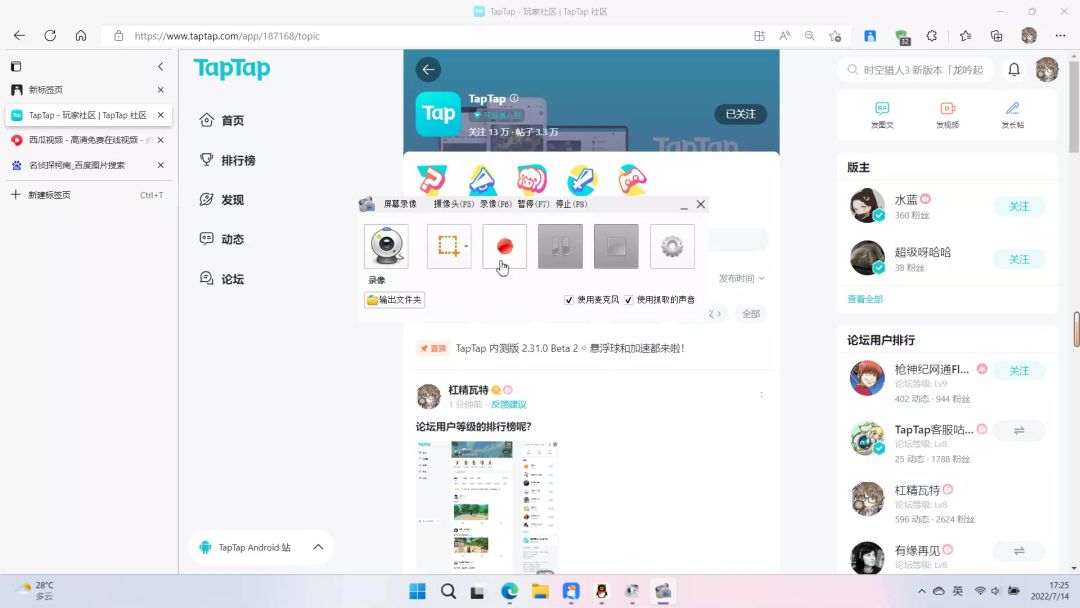Open post 论坛用户等级的排行榜呢?

pyautogui.click(x=474, y=426)
